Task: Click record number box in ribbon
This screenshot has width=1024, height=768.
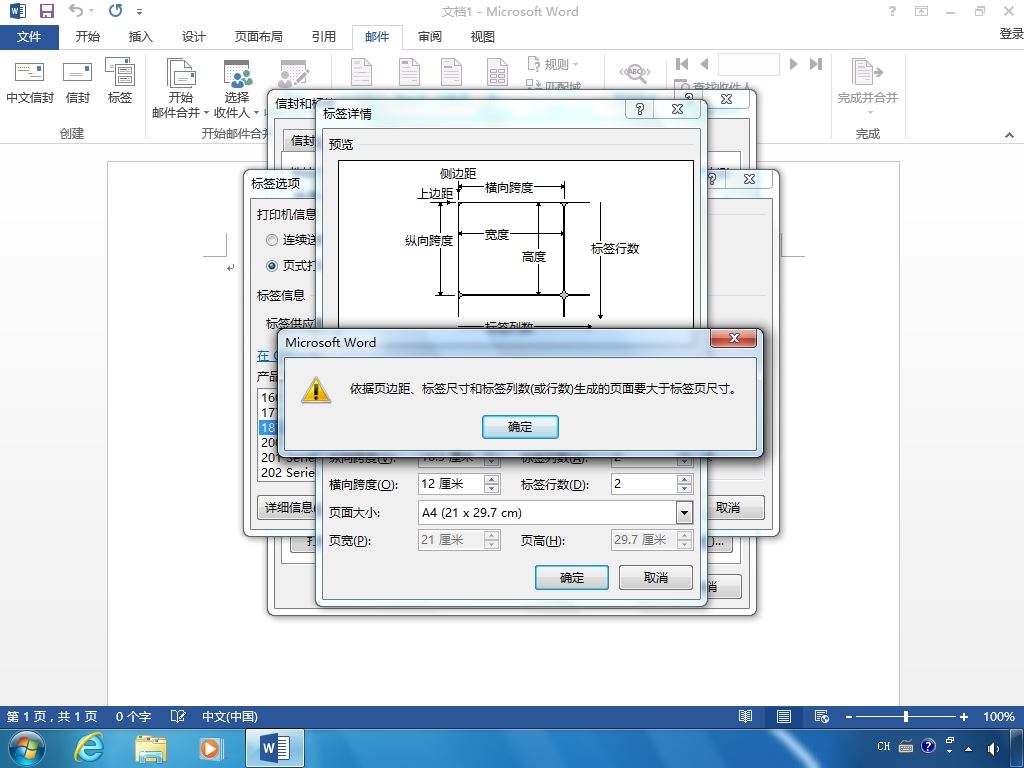Action: pyautogui.click(x=748, y=64)
